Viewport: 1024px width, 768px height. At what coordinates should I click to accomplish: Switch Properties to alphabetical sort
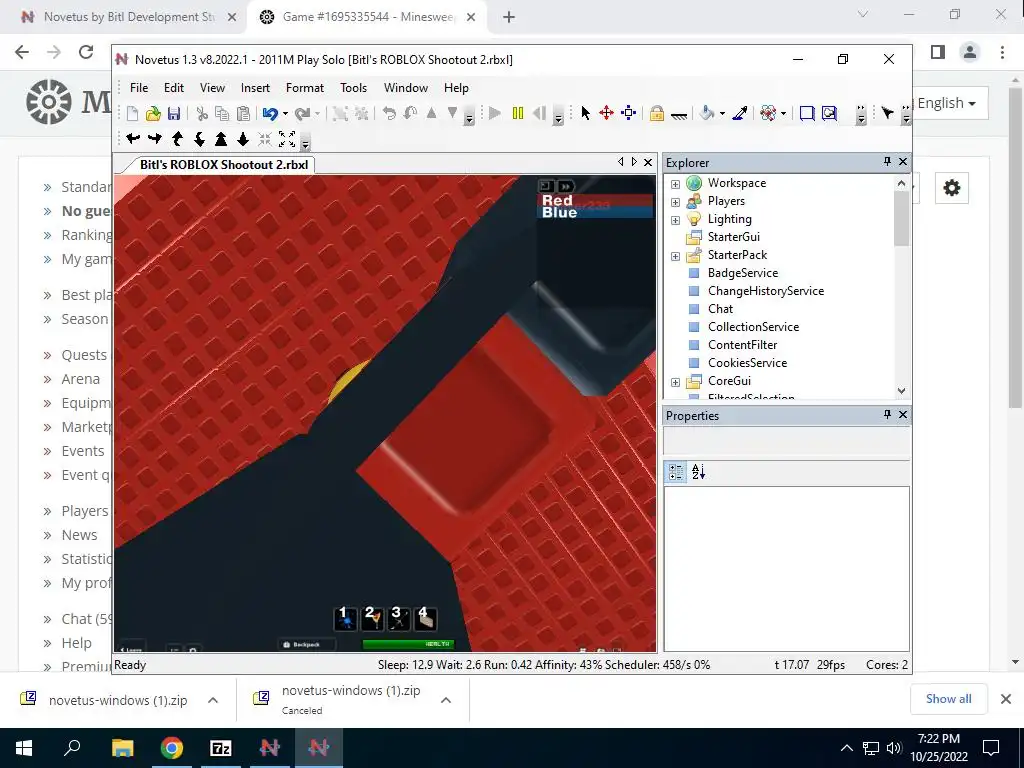coord(698,472)
